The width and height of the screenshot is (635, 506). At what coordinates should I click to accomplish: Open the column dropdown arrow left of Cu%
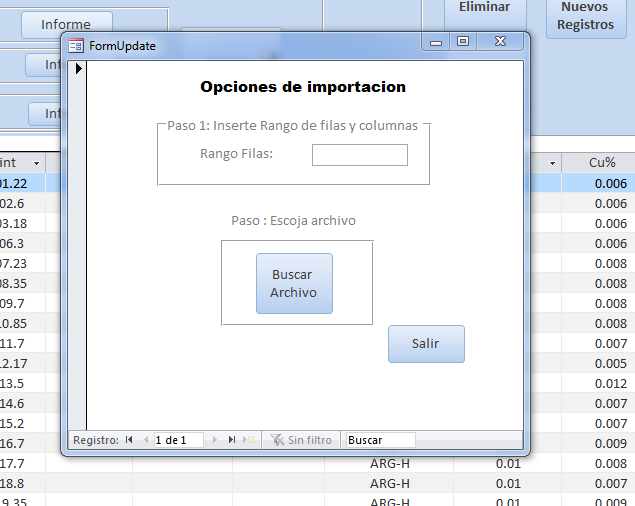point(552,163)
